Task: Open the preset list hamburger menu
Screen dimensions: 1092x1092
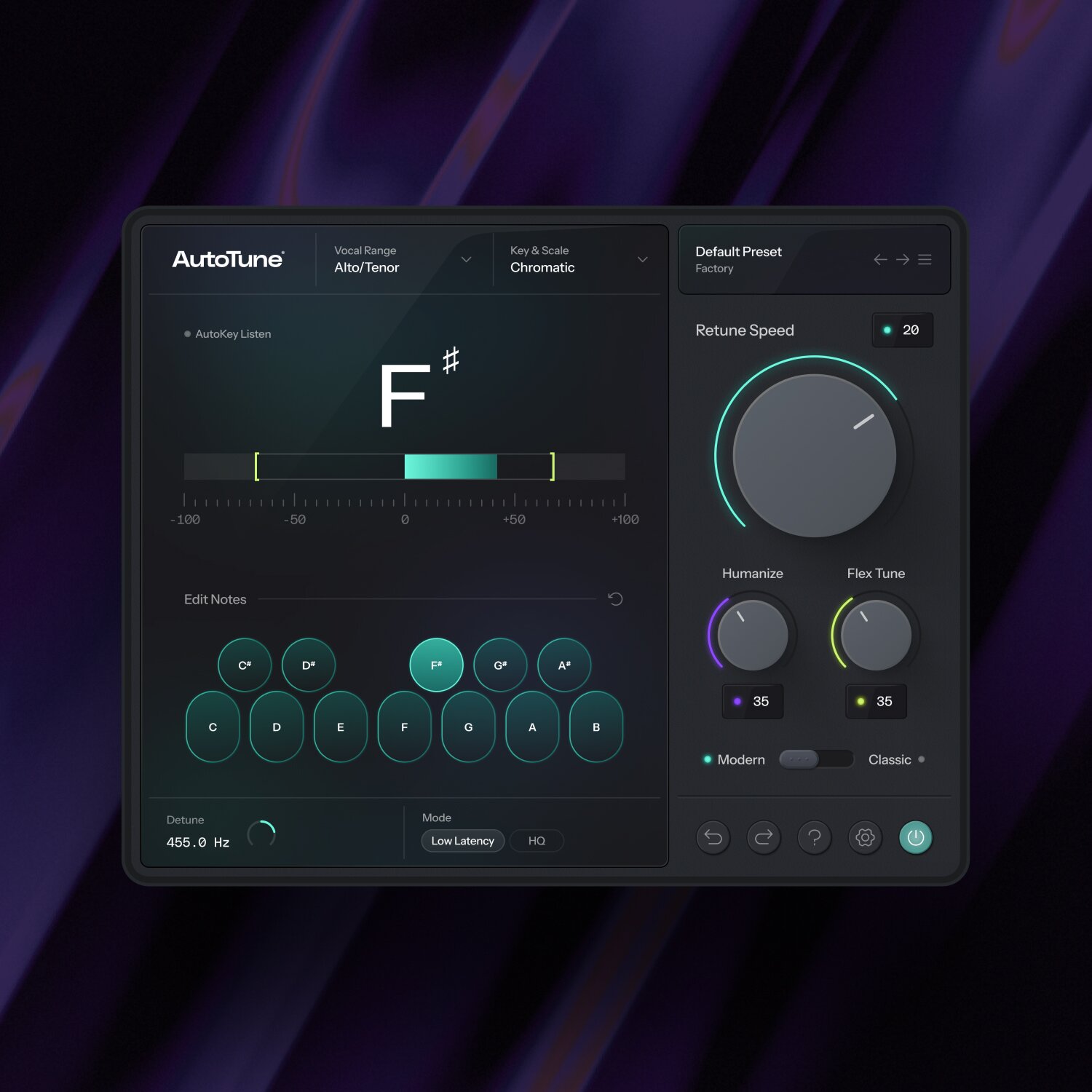Action: coord(925,260)
